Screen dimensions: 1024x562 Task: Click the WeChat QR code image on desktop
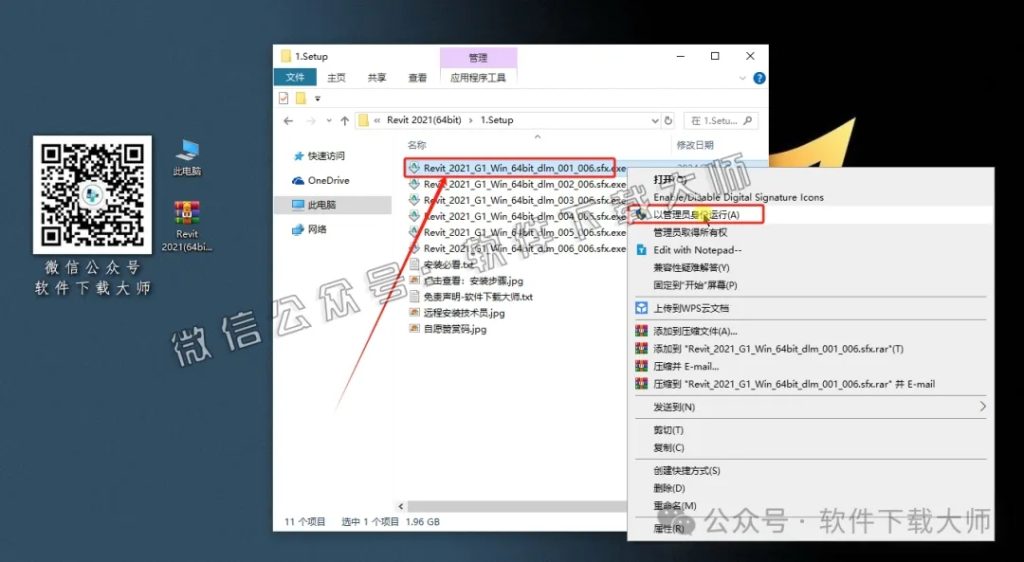[92, 195]
